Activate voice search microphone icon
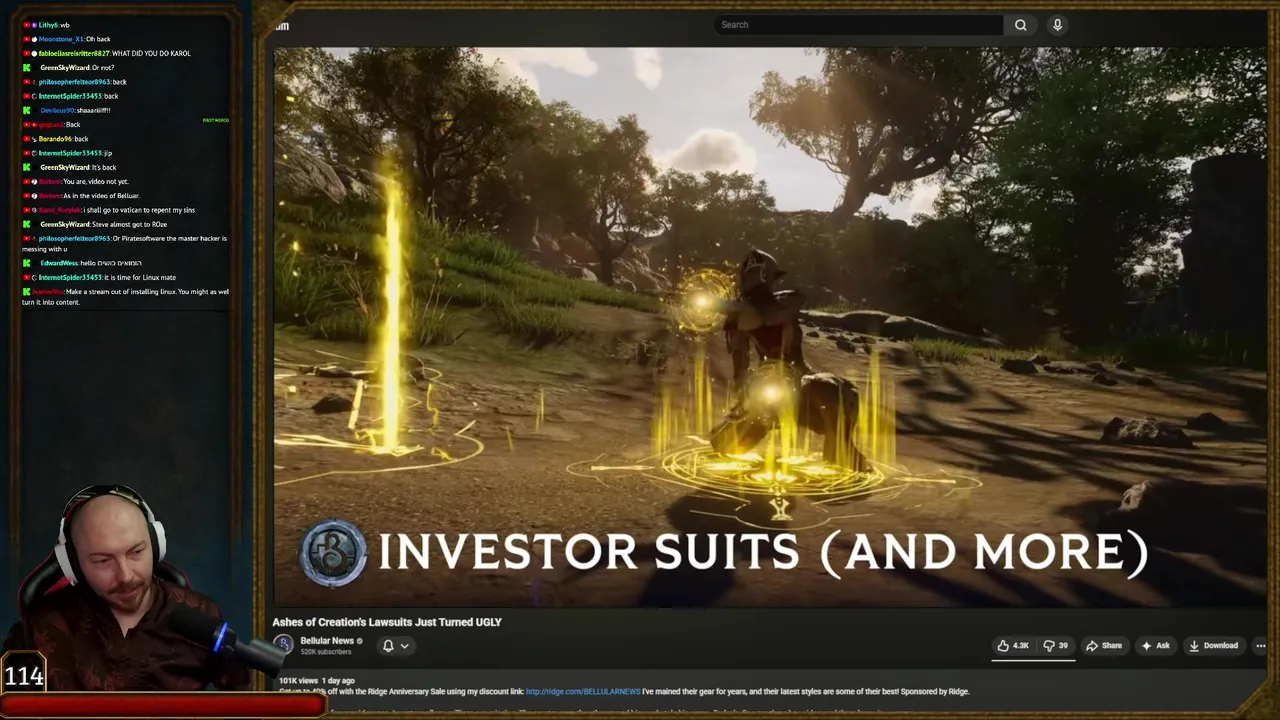This screenshot has height=720, width=1280. [x=1057, y=25]
